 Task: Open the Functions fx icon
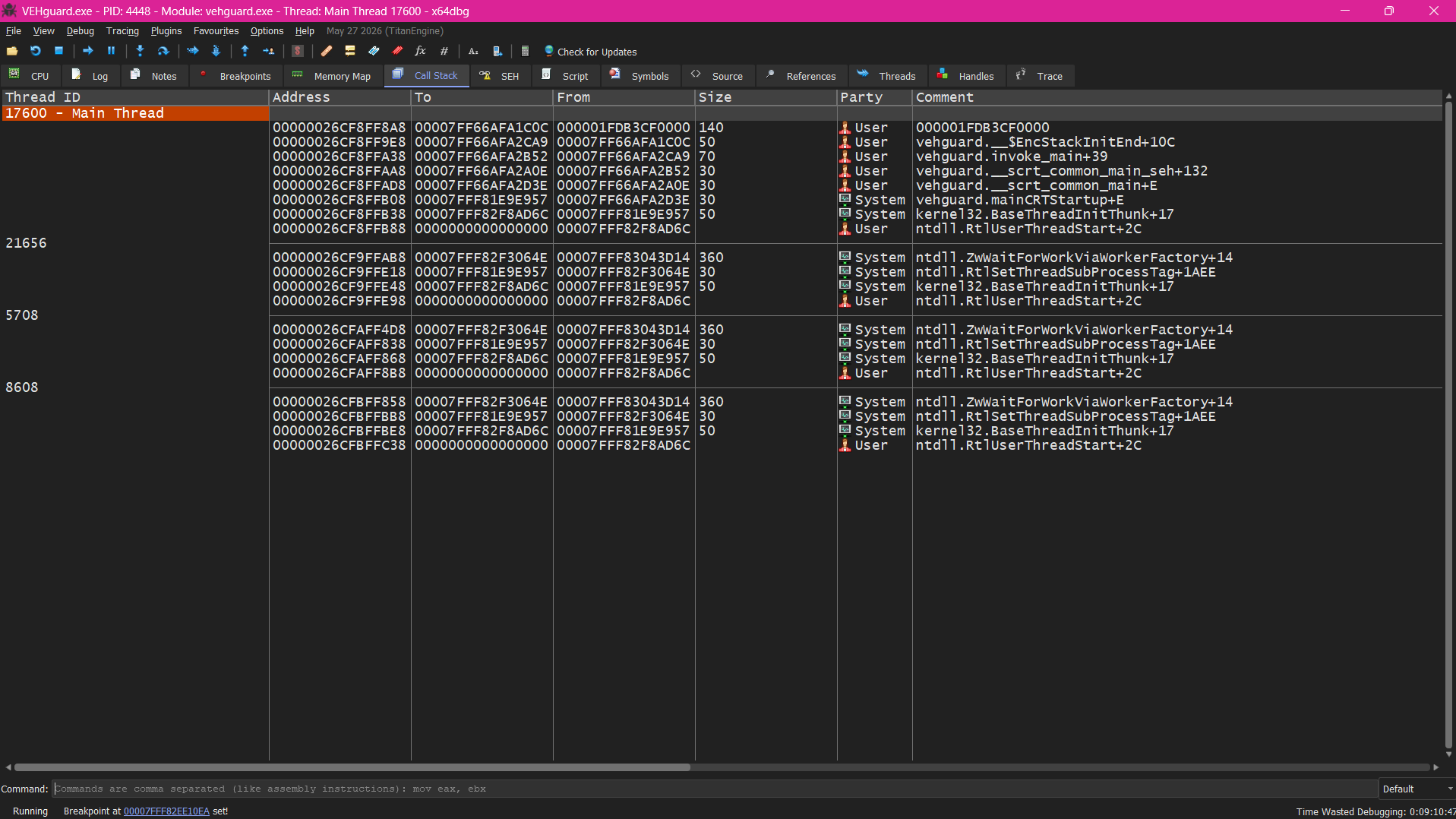tap(421, 51)
